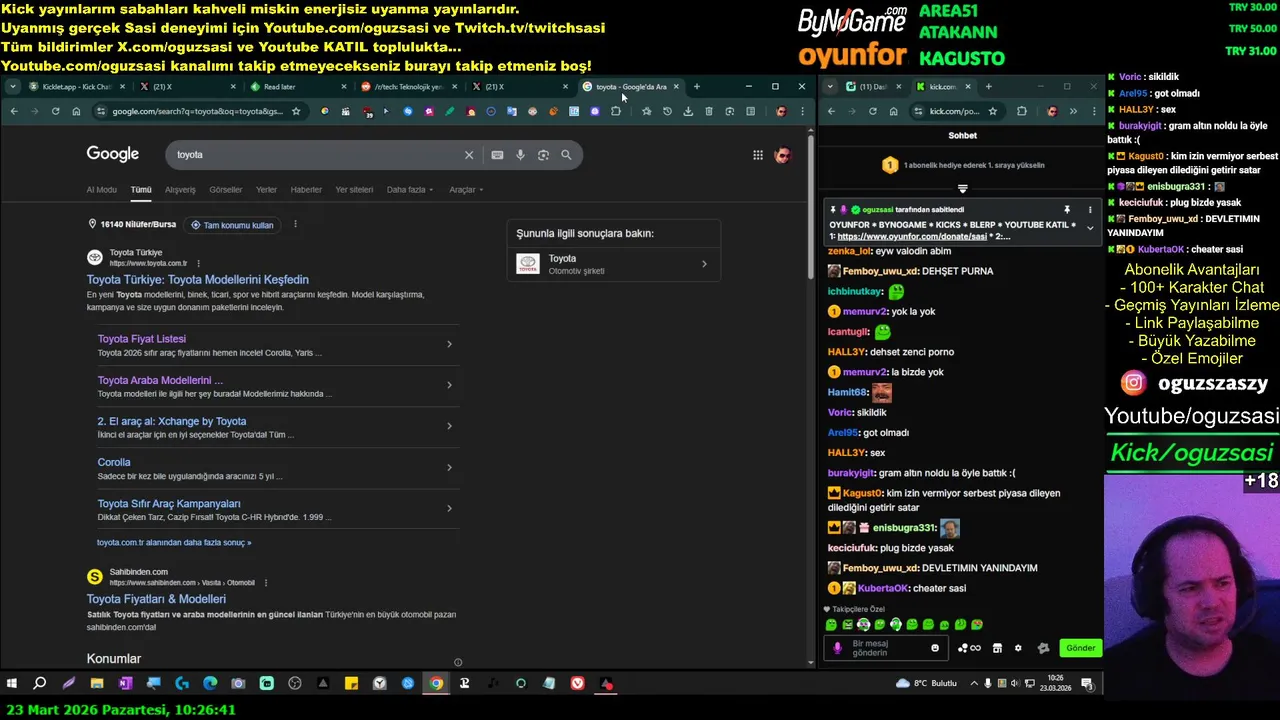Switch to the Read later browser tab
The image size is (1280, 720).
[x=300, y=87]
